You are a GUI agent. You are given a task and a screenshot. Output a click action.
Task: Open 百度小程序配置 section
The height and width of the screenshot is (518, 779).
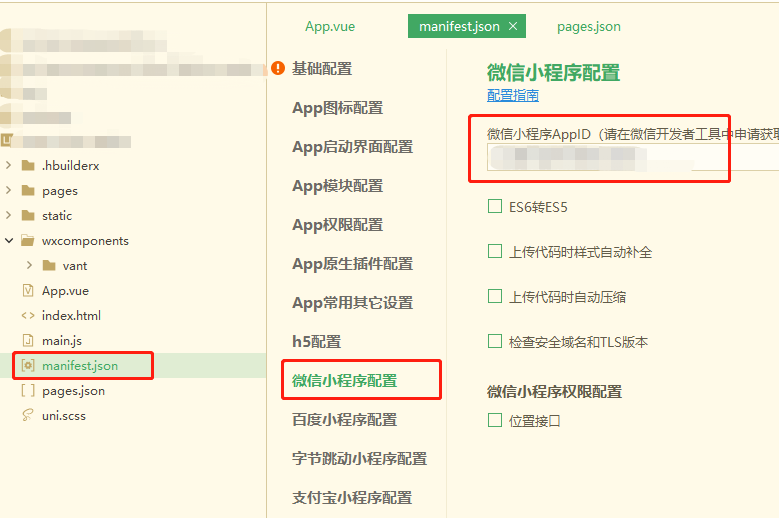coord(345,420)
